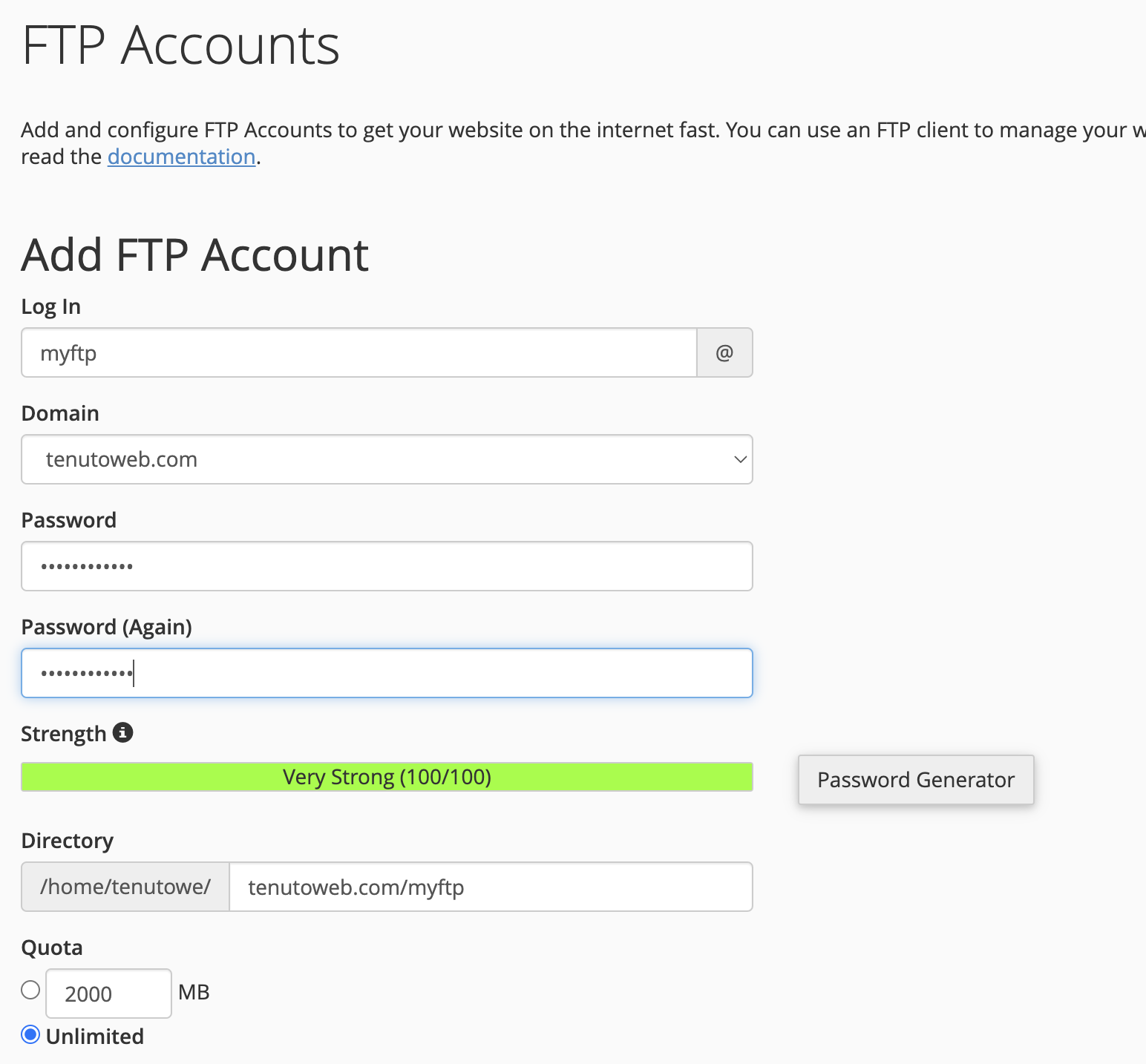Screen dimensions: 1146x1064
Task: Click the Password (Again) input field
Action: (386, 672)
